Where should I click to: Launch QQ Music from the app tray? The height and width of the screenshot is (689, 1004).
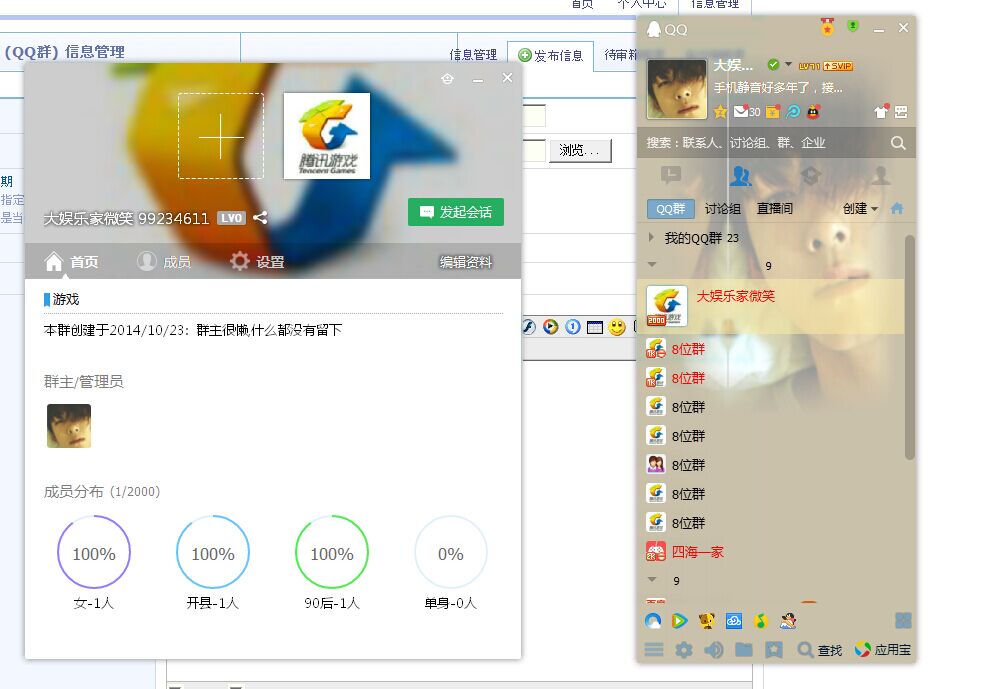(761, 620)
